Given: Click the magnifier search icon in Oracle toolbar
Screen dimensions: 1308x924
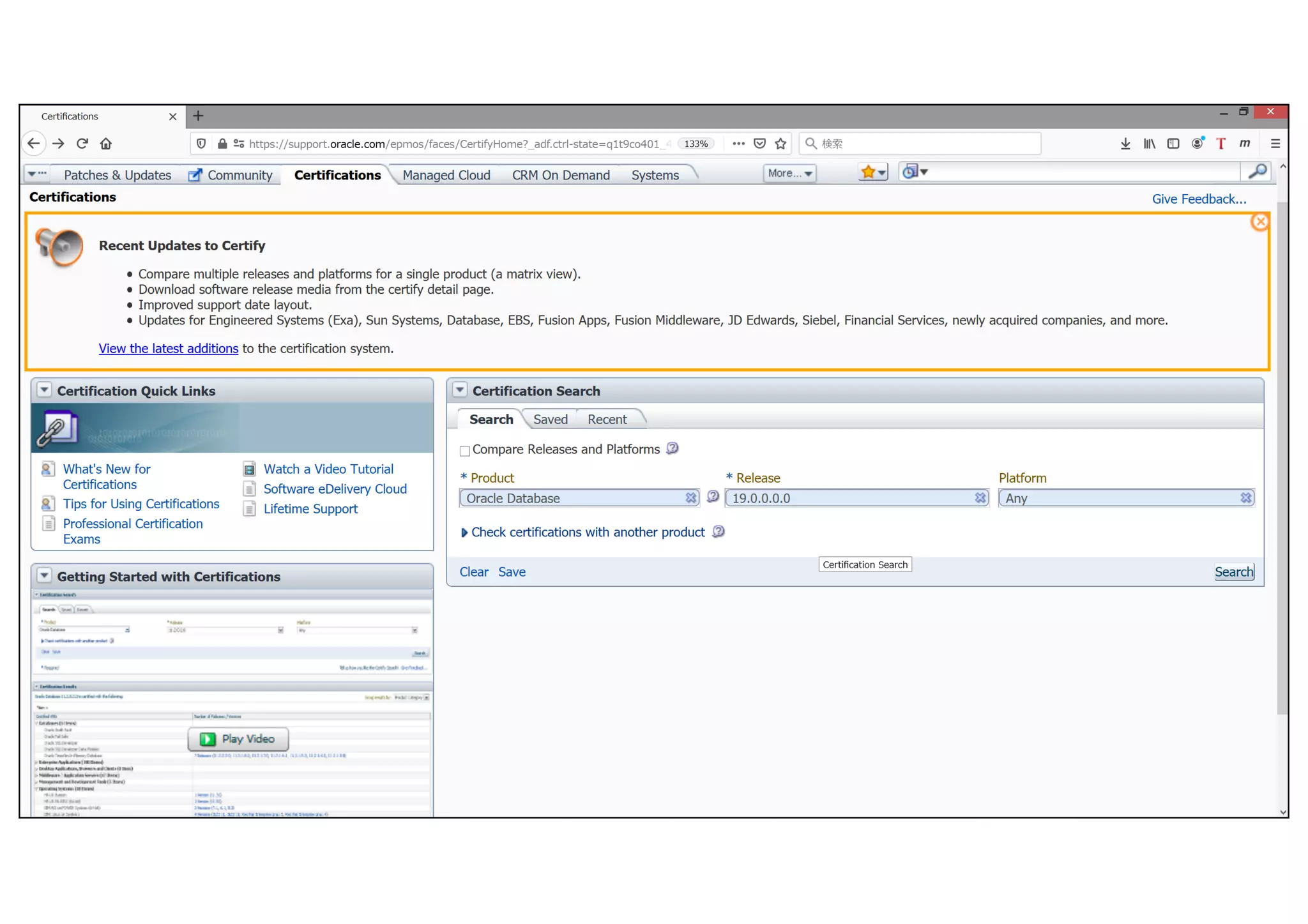Looking at the screenshot, I should tap(1257, 171).
